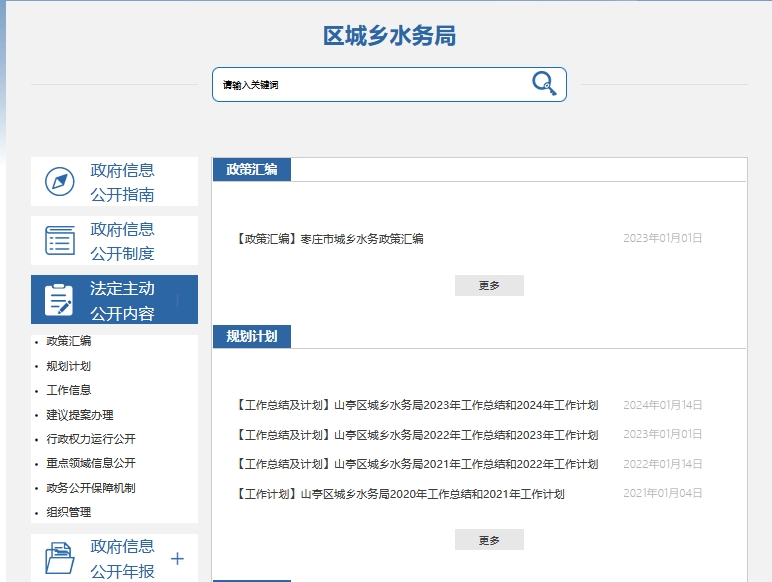This screenshot has width=772, height=582.
Task: Select 工作信息 in the sidebar submenu
Action: click(68, 390)
